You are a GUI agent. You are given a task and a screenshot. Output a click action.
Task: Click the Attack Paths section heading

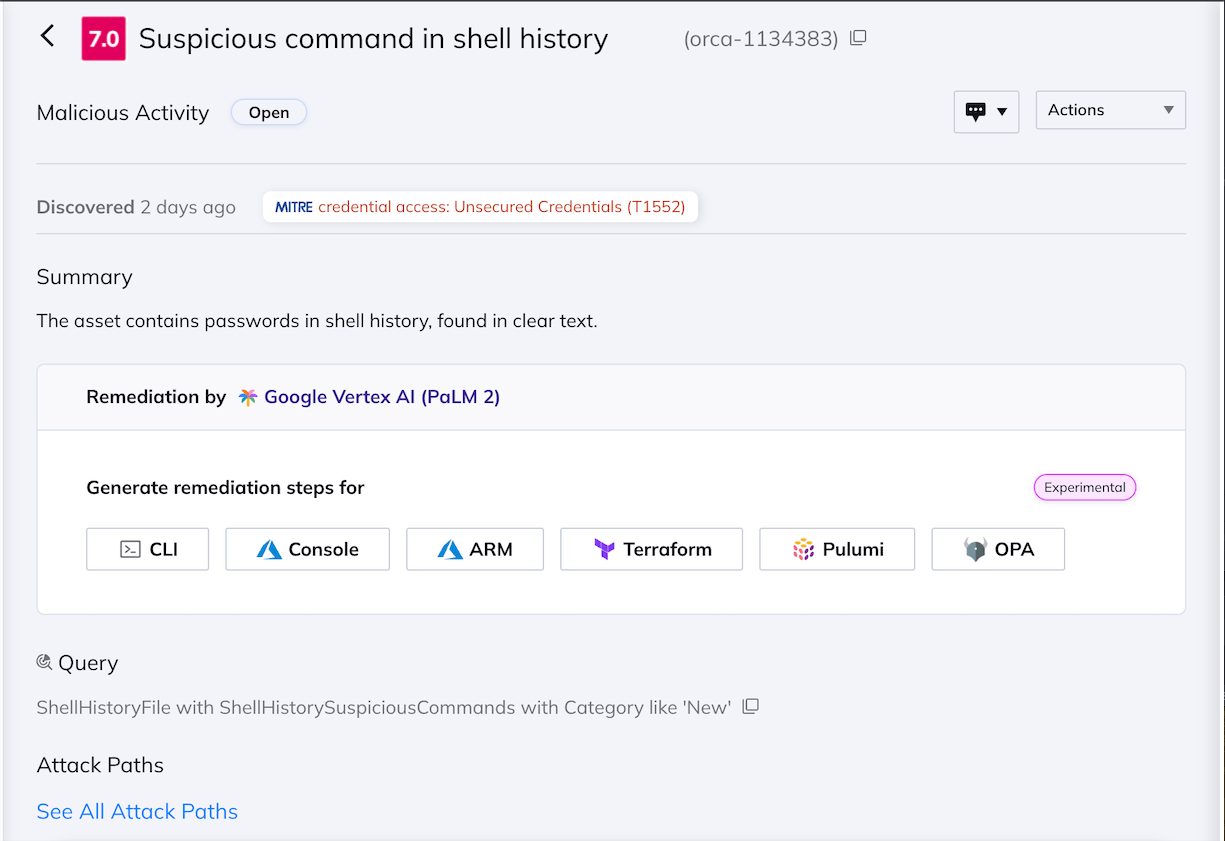click(x=100, y=764)
